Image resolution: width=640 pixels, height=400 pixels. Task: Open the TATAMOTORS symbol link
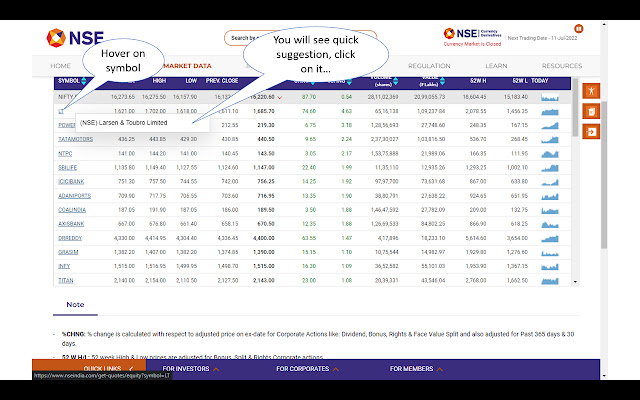pyautogui.click(x=76, y=140)
